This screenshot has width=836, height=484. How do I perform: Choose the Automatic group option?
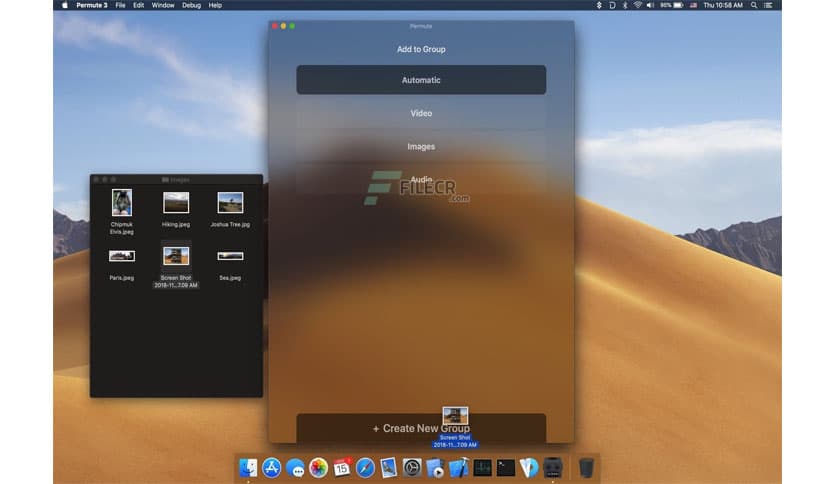click(x=421, y=80)
